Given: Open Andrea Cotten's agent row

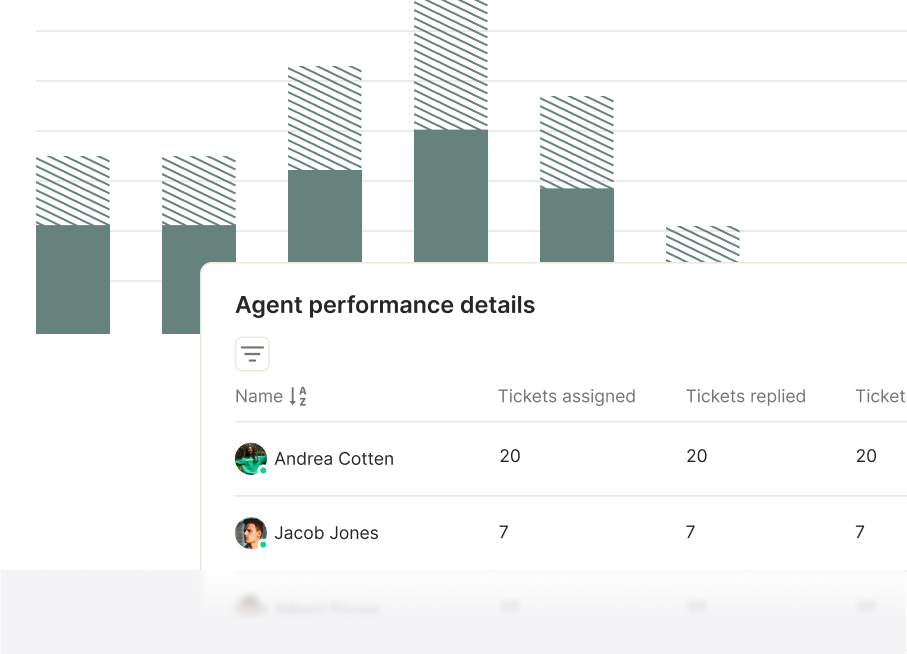Looking at the screenshot, I should click(571, 459).
